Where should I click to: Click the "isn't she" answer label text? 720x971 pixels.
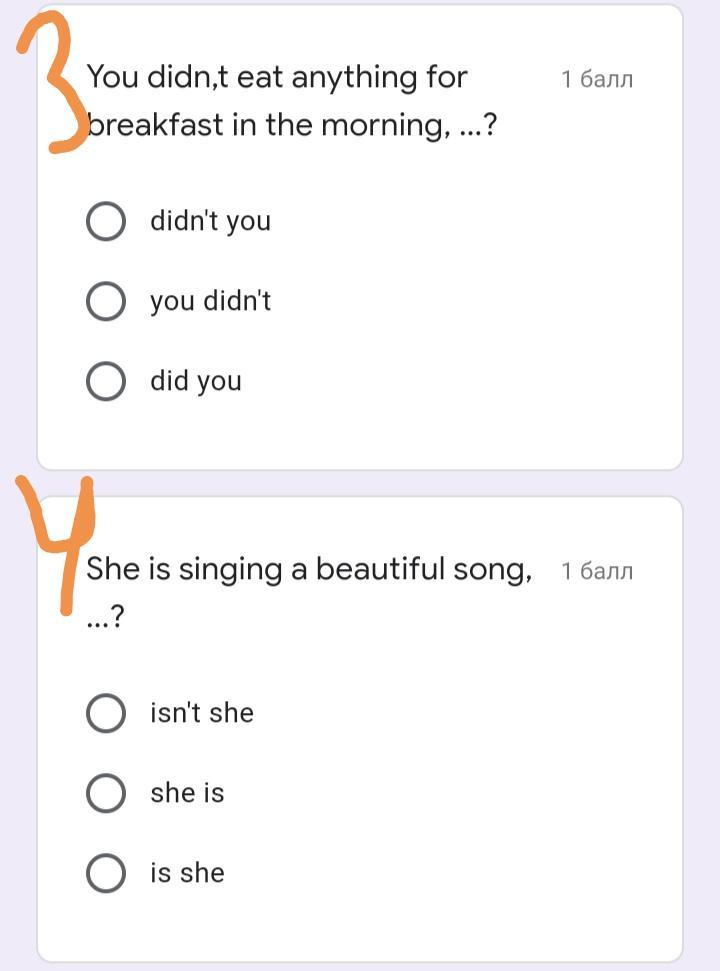pyautogui.click(x=202, y=713)
